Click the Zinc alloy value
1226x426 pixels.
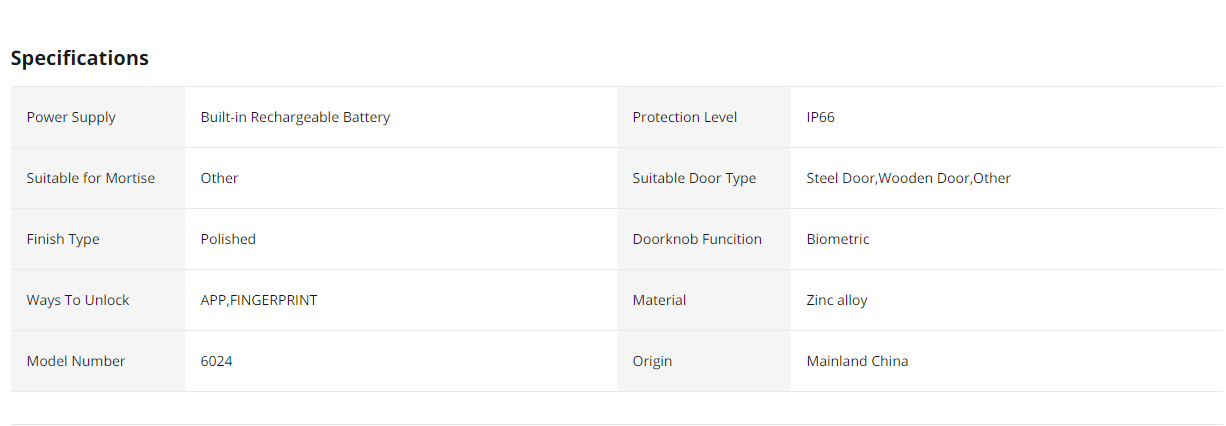click(837, 300)
